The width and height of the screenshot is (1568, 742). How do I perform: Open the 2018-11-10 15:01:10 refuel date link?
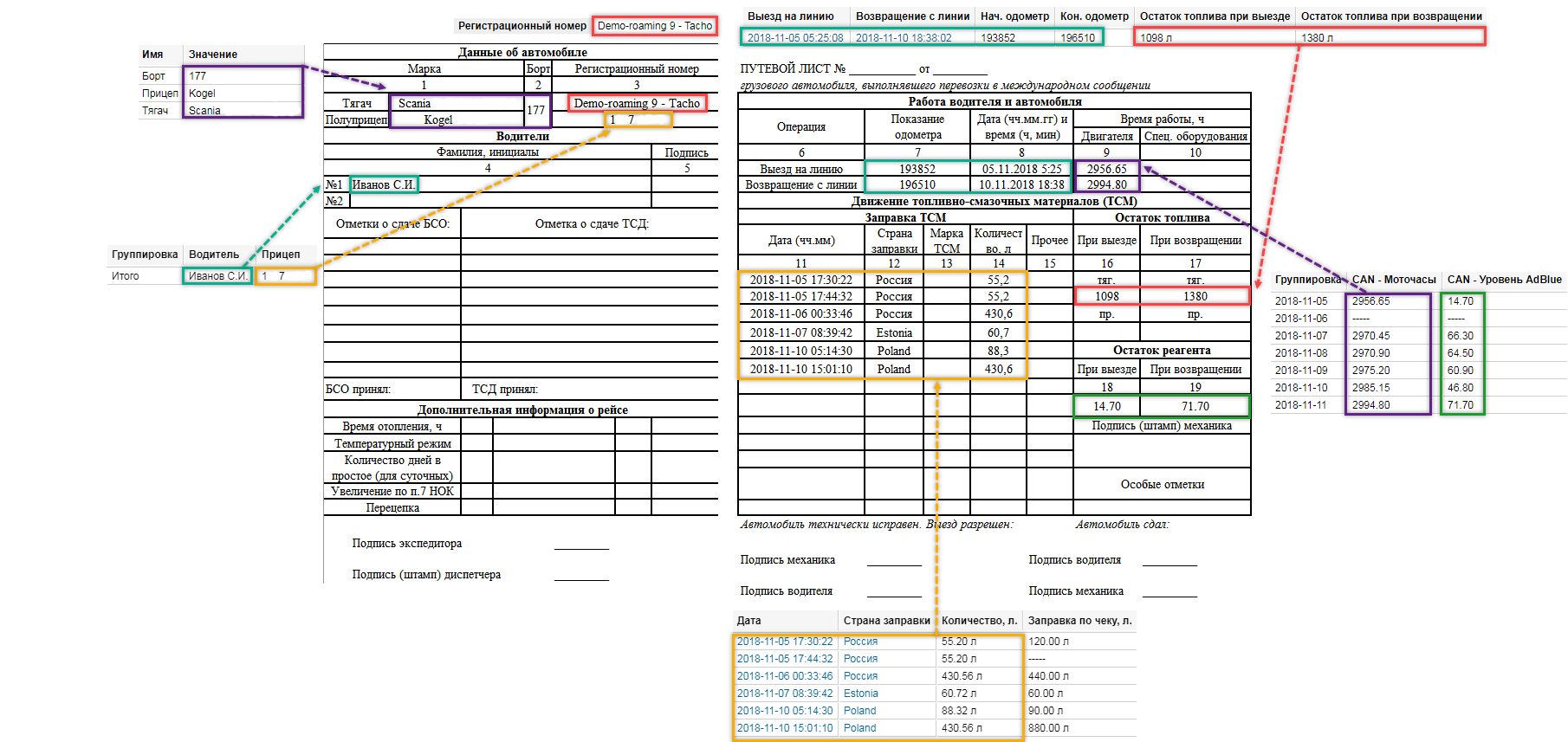tap(785, 728)
